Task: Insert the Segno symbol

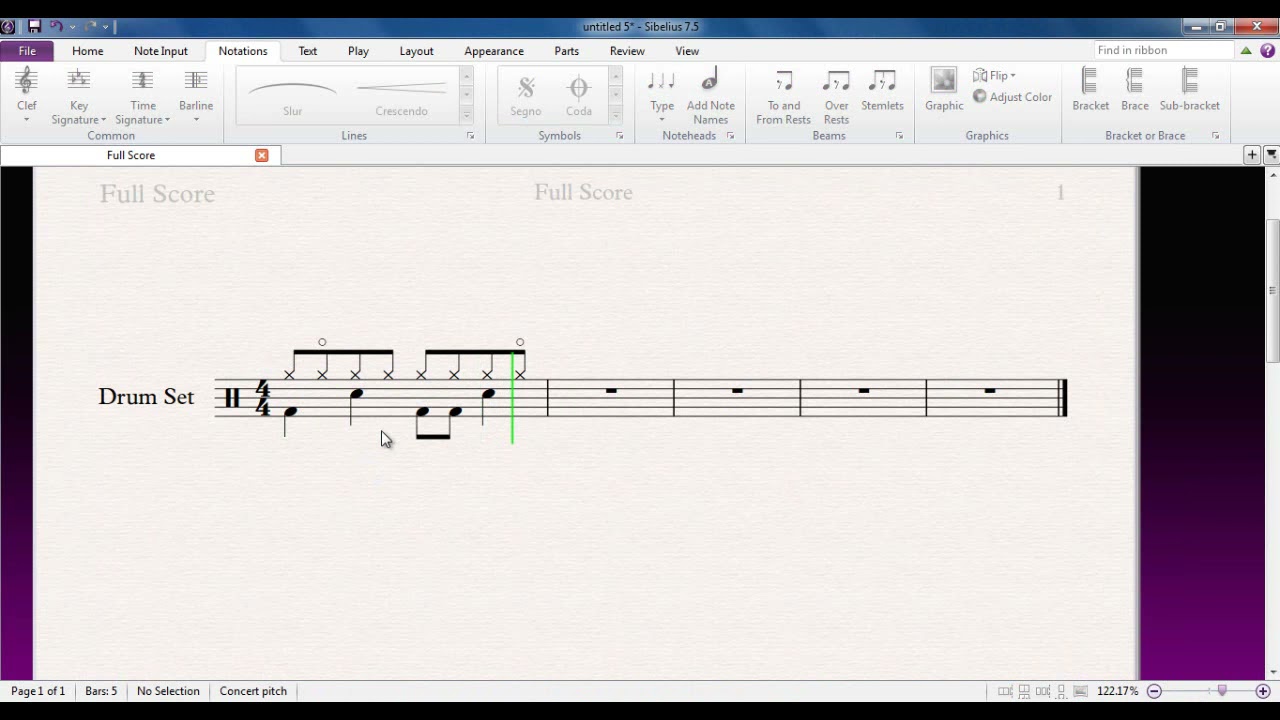Action: (x=526, y=96)
